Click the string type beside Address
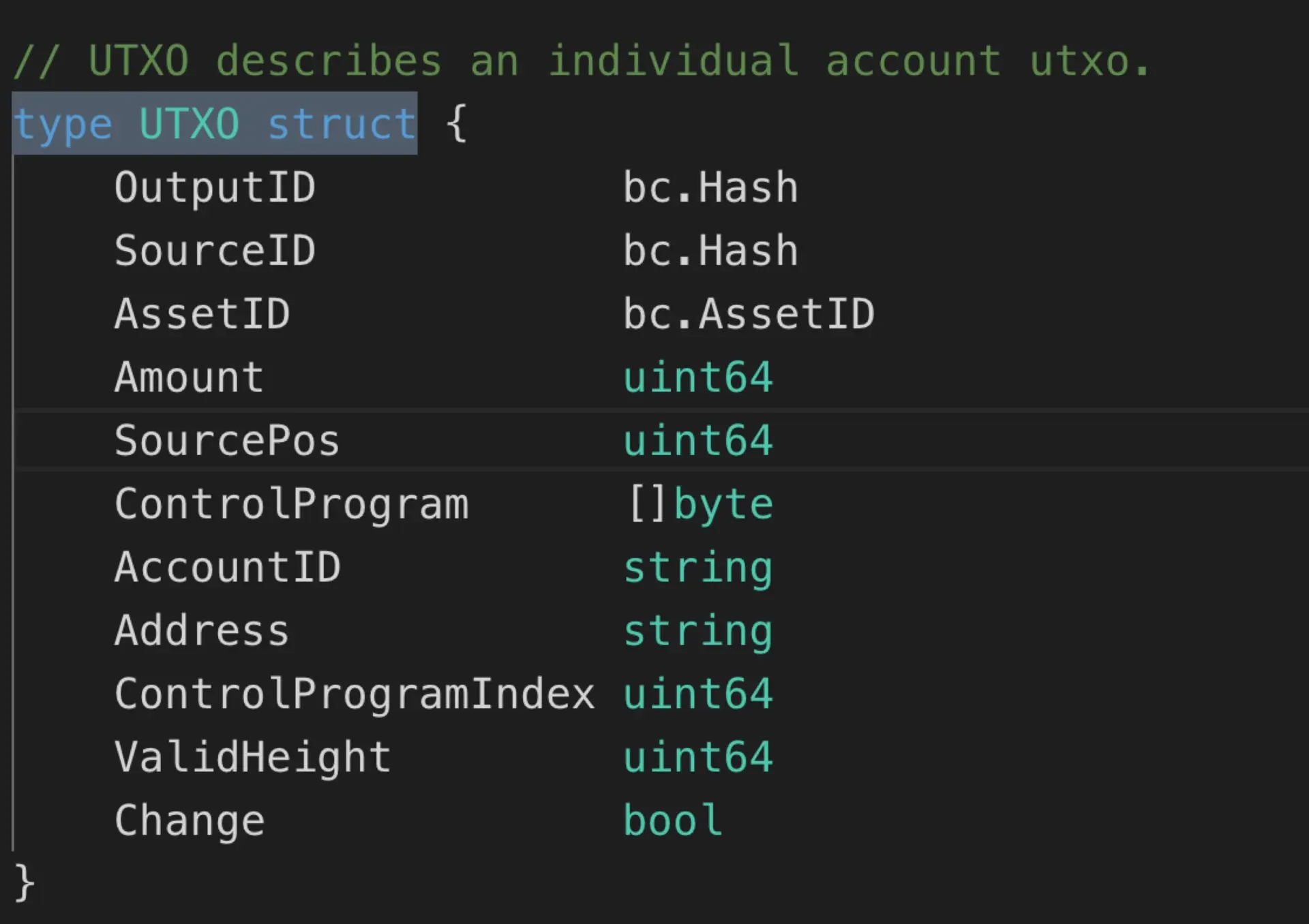 [x=697, y=631]
